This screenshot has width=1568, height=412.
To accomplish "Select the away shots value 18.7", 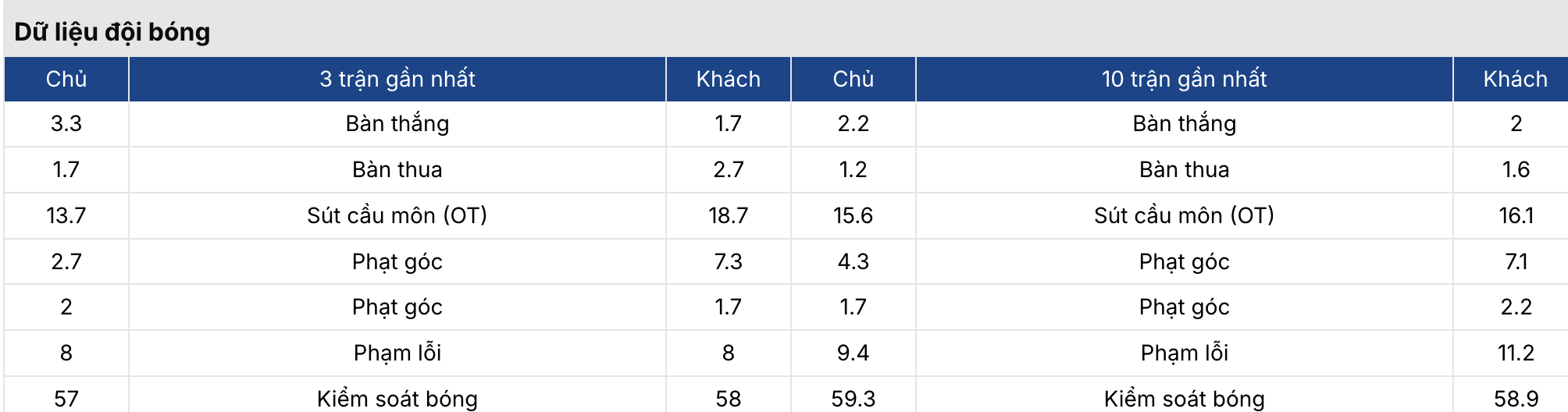I will (x=728, y=215).
